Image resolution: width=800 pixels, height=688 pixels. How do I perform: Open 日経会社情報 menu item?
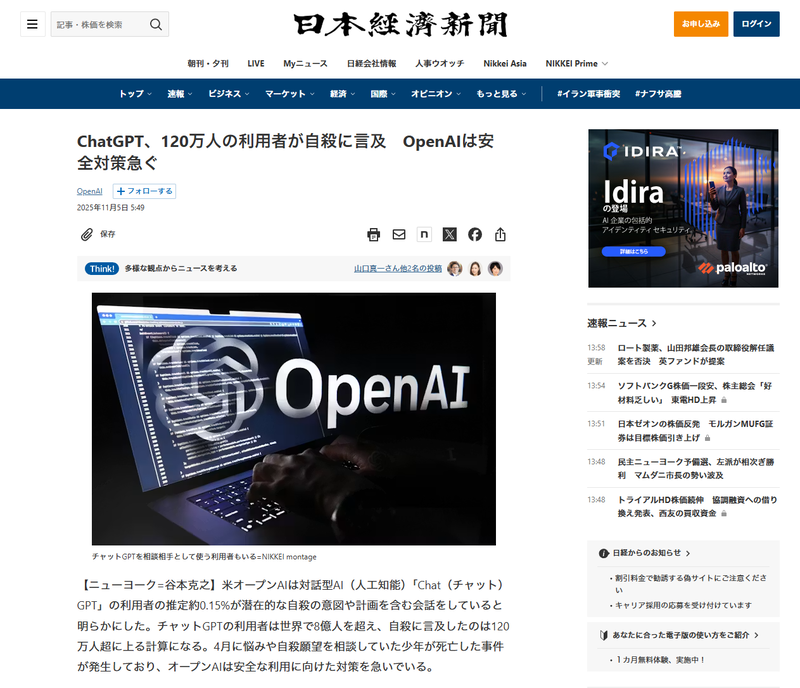click(x=371, y=63)
